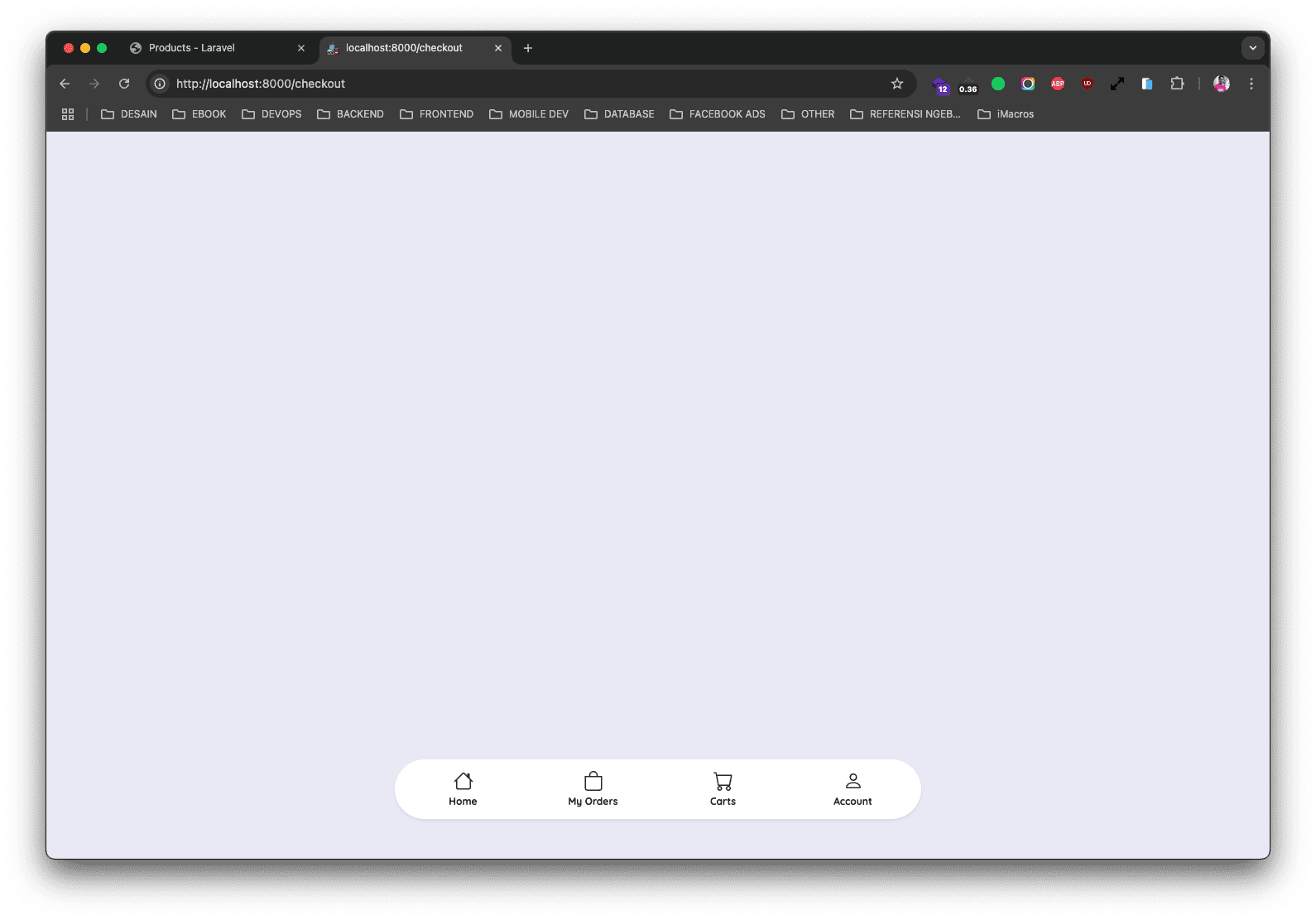Image resolution: width=1316 pixels, height=920 pixels.
Task: Bookmark this page with the star icon
Action: click(897, 84)
